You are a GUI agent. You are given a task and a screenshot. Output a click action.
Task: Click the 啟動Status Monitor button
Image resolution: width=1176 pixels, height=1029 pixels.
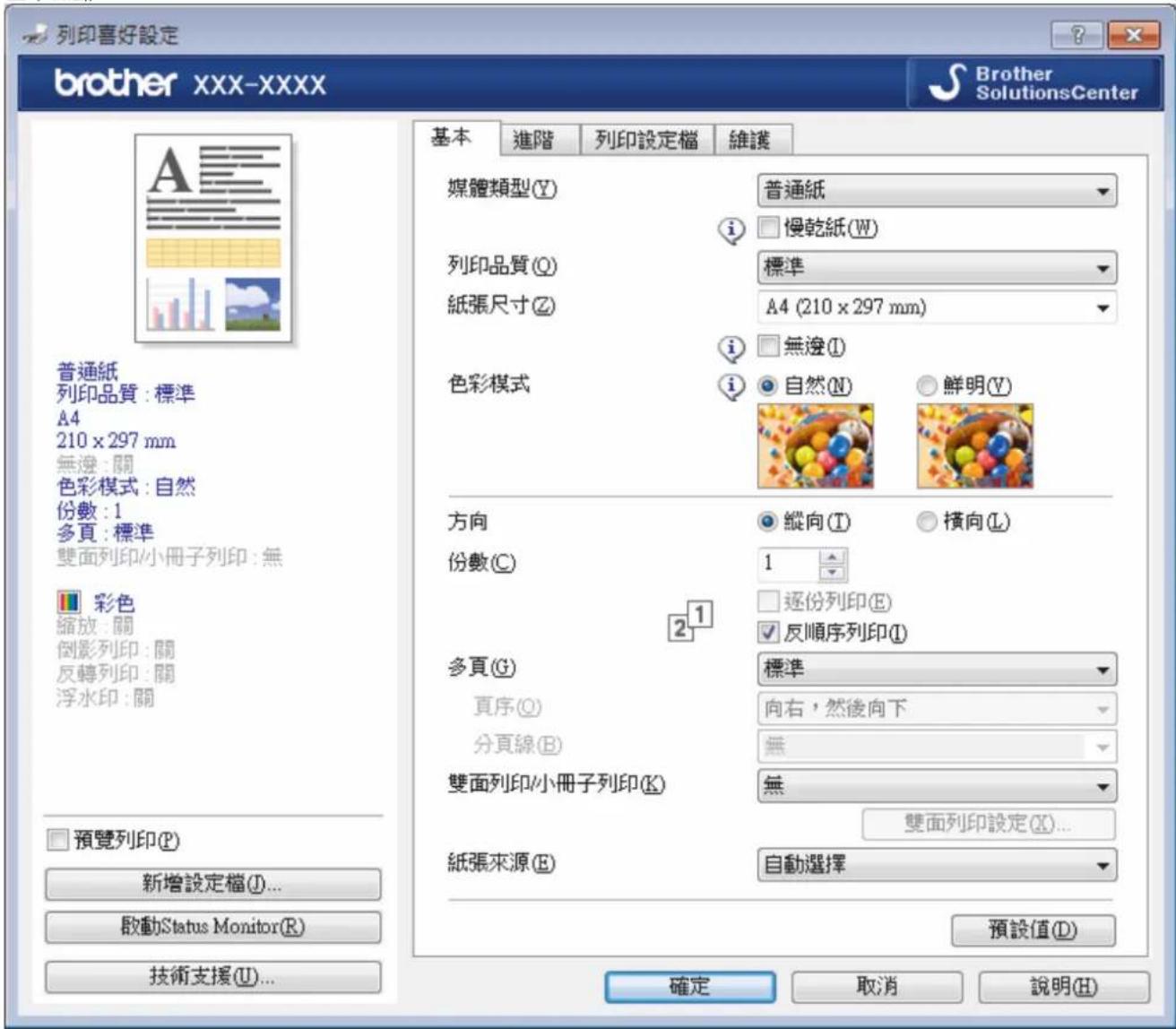(x=212, y=927)
